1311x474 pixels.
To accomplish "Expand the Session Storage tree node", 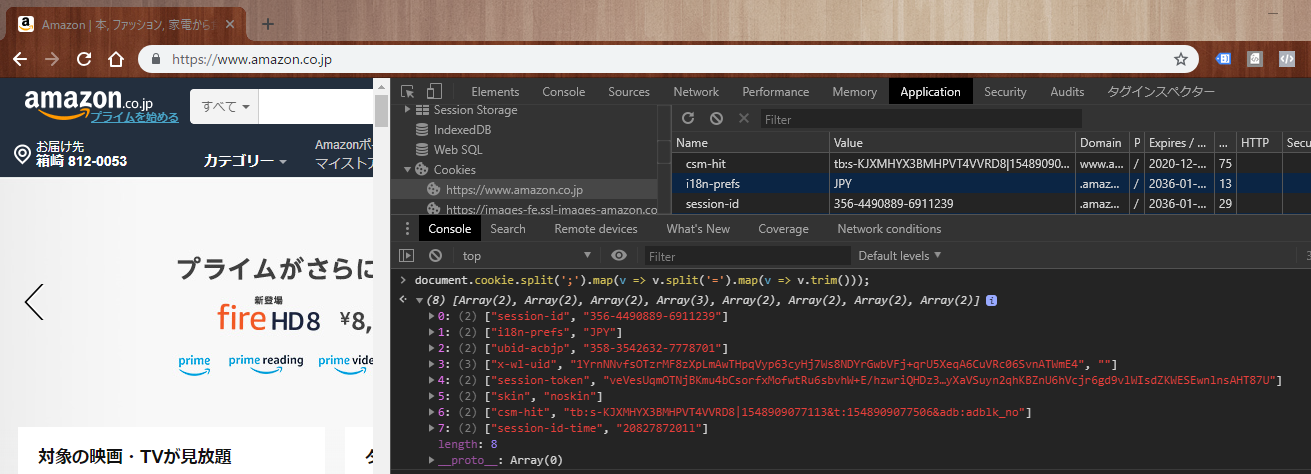I will (x=407, y=110).
